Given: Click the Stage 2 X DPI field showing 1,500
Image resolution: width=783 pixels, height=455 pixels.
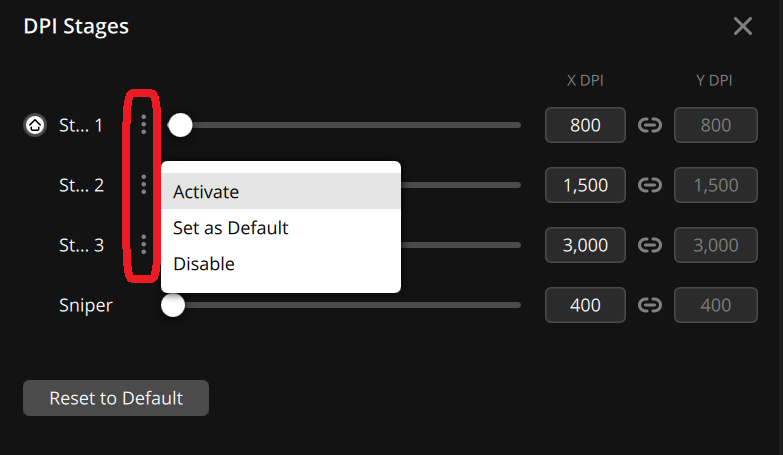Looking at the screenshot, I should (585, 185).
